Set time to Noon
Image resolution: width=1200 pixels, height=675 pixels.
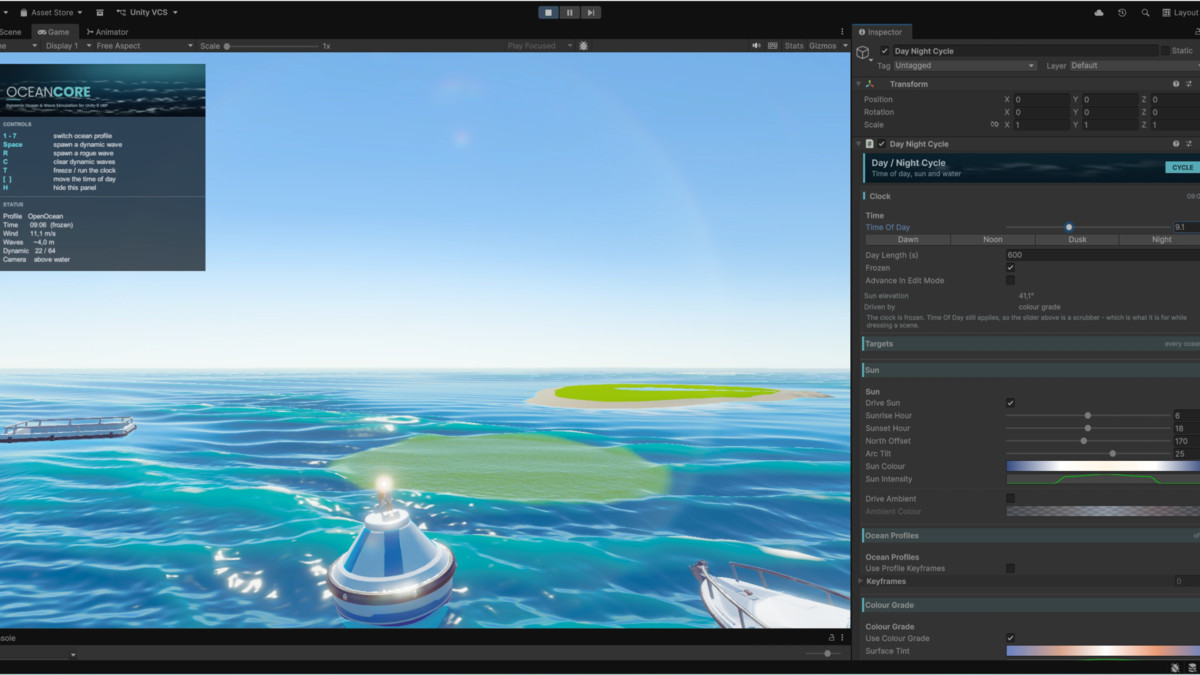pyautogui.click(x=993, y=240)
